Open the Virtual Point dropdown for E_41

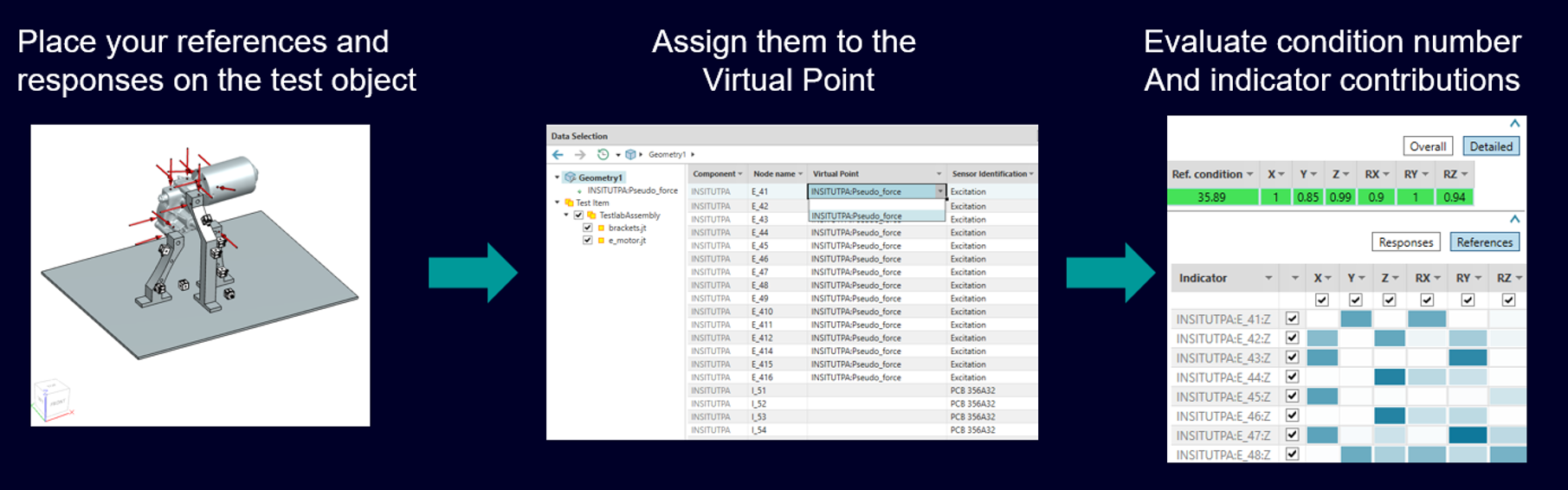coord(939,191)
